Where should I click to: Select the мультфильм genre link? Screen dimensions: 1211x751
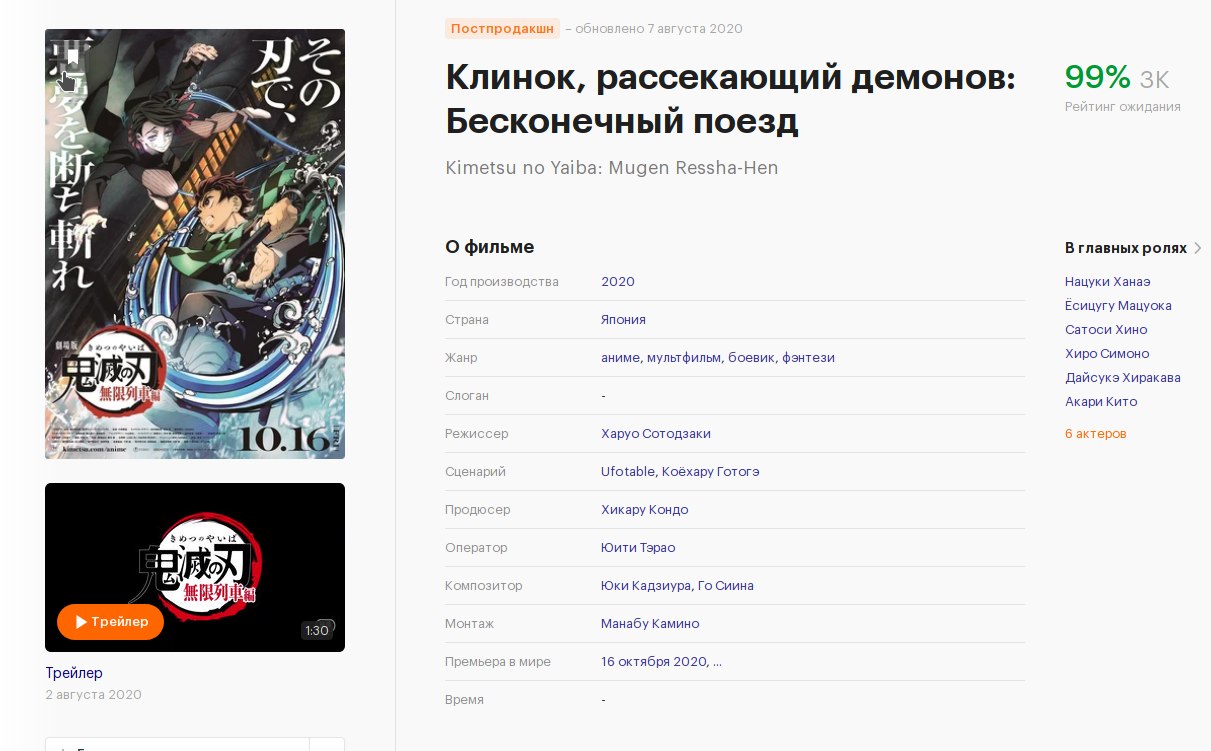pyautogui.click(x=684, y=358)
